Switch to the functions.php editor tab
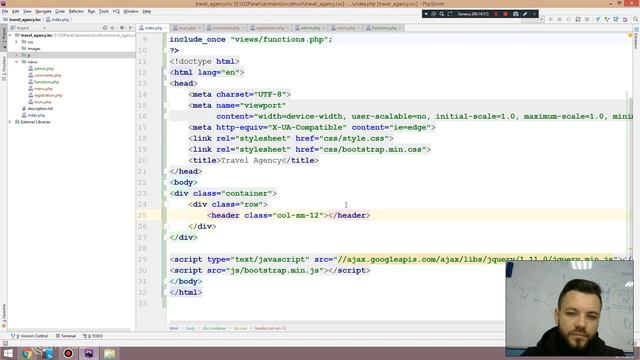This screenshot has width=640, height=360. (384, 28)
